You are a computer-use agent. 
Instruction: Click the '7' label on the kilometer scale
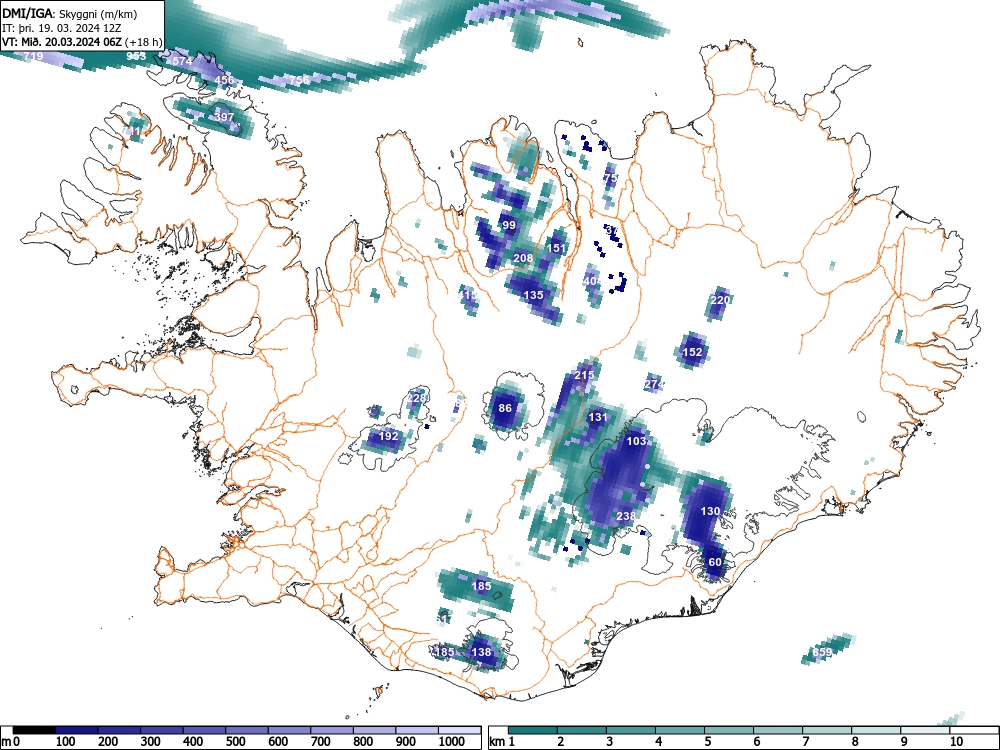[805, 742]
